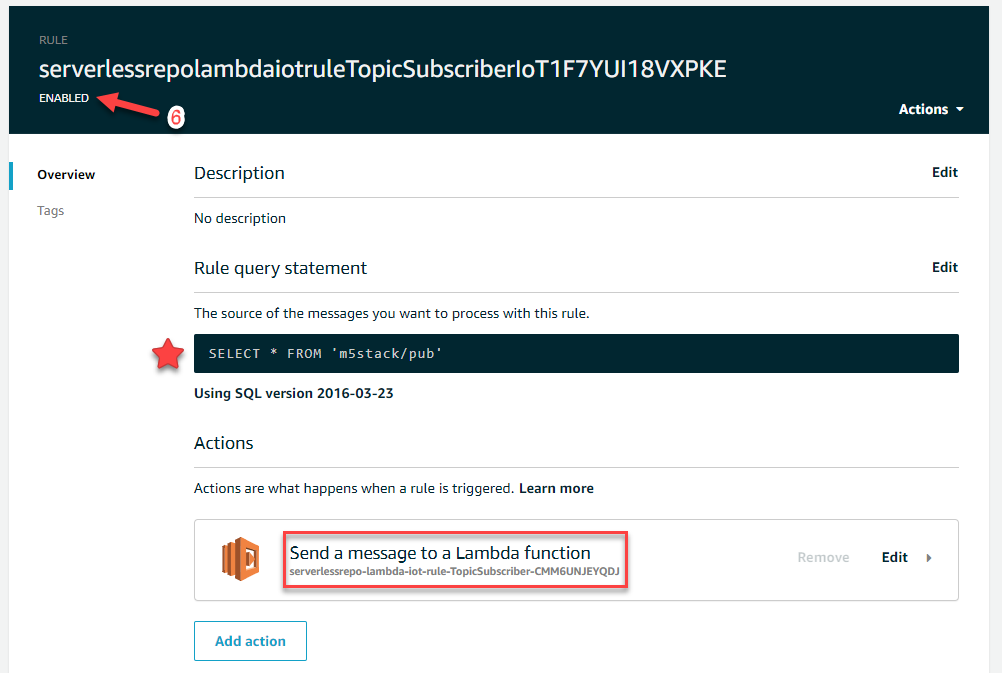The height and width of the screenshot is (673, 1002).
Task: Switch to the Overview tab
Action: 66,174
